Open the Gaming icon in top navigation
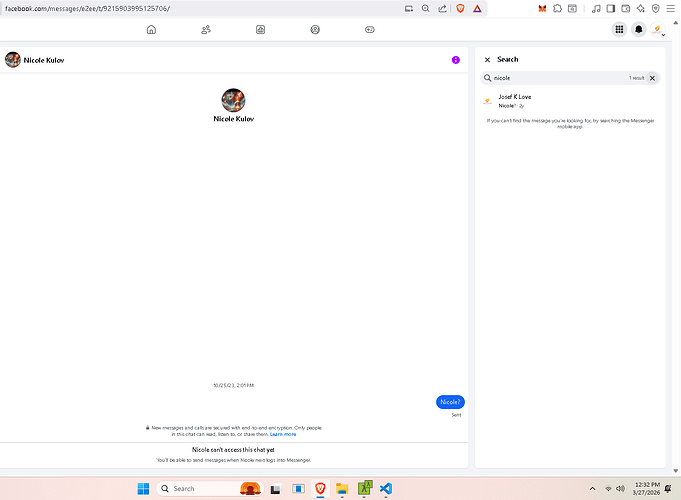Screen dimensions: 681x500 click(x=369, y=30)
